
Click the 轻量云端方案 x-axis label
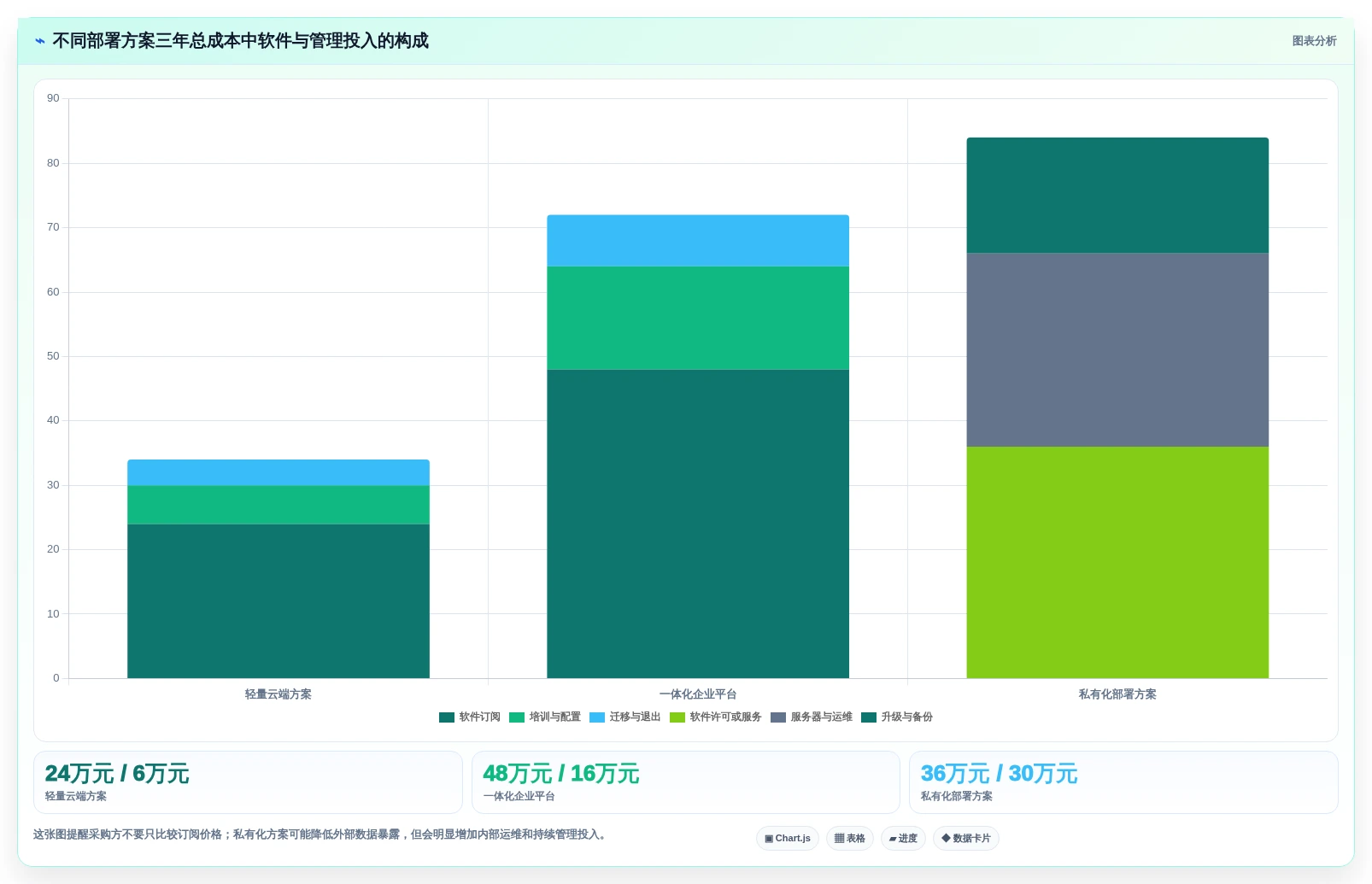coord(279,694)
